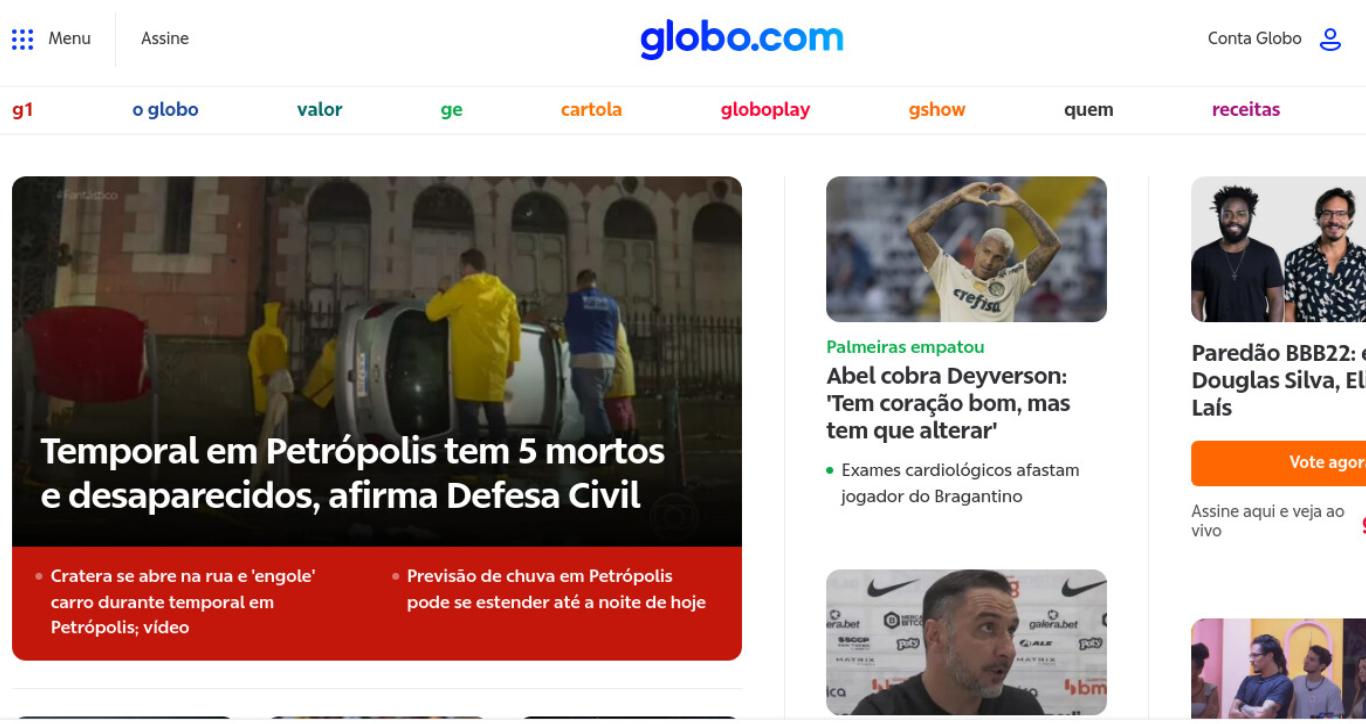Go to the o globo section

[165, 110]
